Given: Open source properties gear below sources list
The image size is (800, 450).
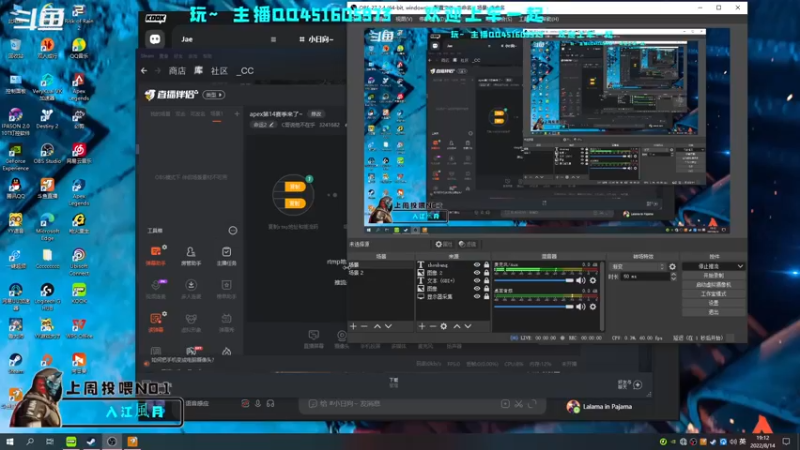Looking at the screenshot, I should [x=444, y=326].
